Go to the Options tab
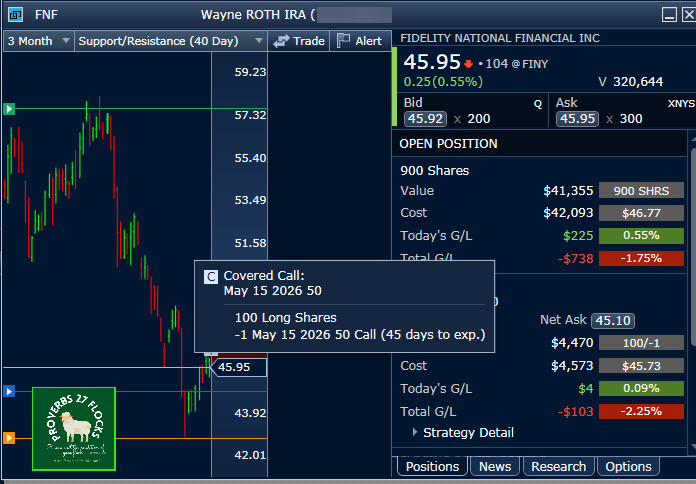The image size is (696, 484). click(x=629, y=466)
